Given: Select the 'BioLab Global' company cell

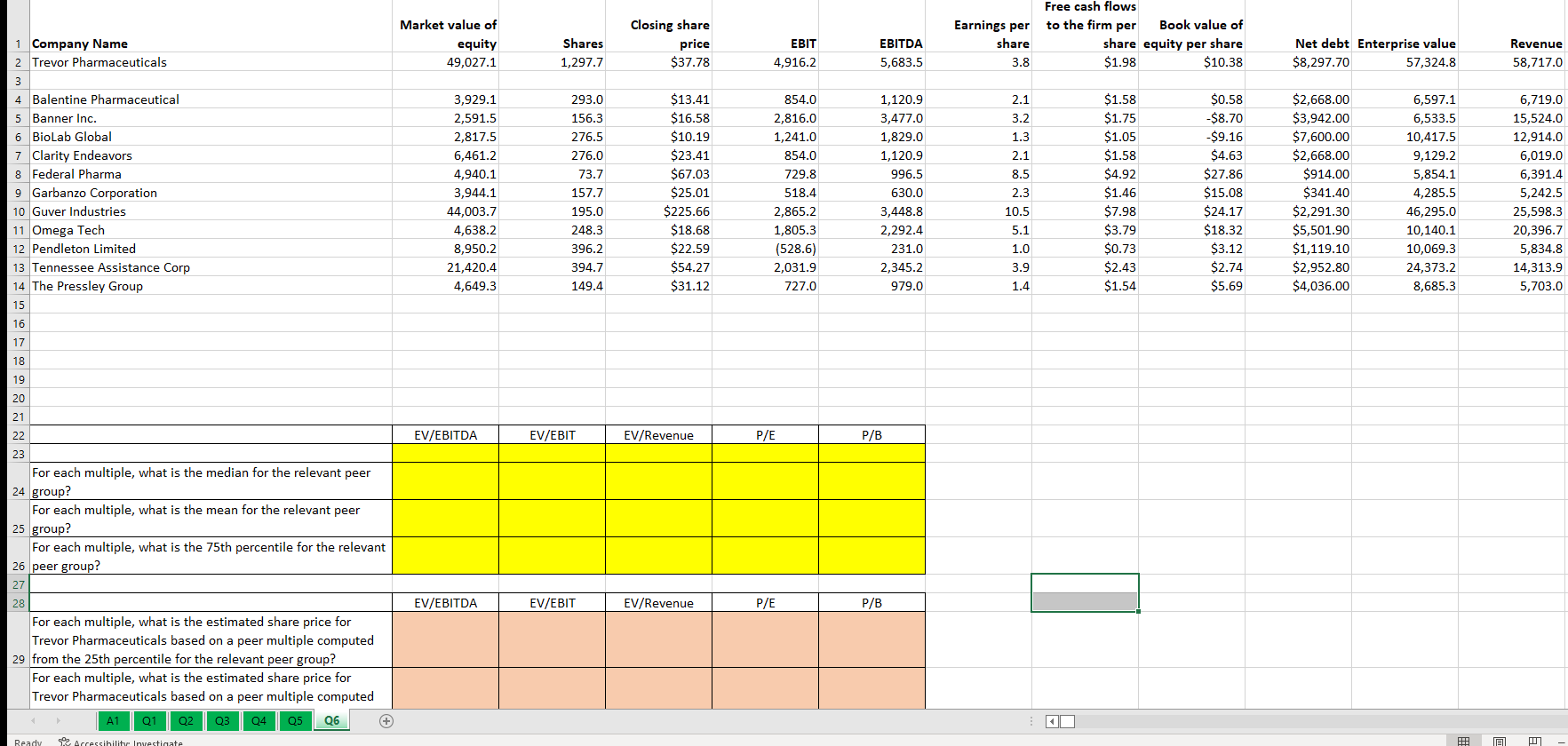Looking at the screenshot, I should [x=211, y=137].
